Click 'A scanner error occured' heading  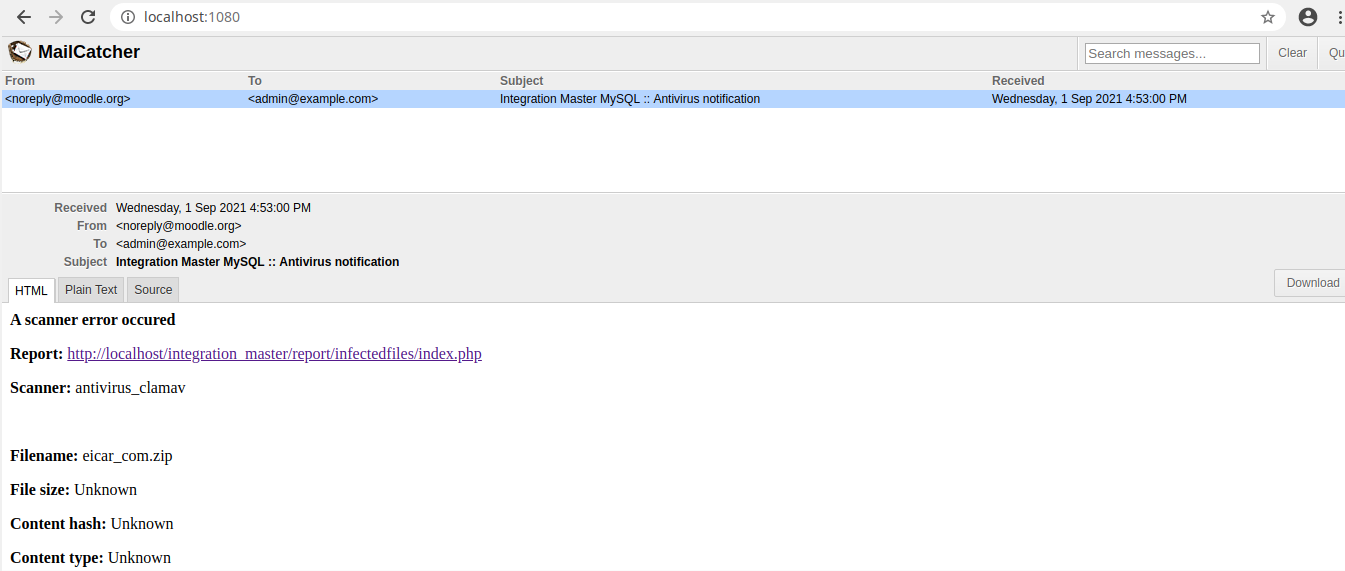(x=93, y=320)
